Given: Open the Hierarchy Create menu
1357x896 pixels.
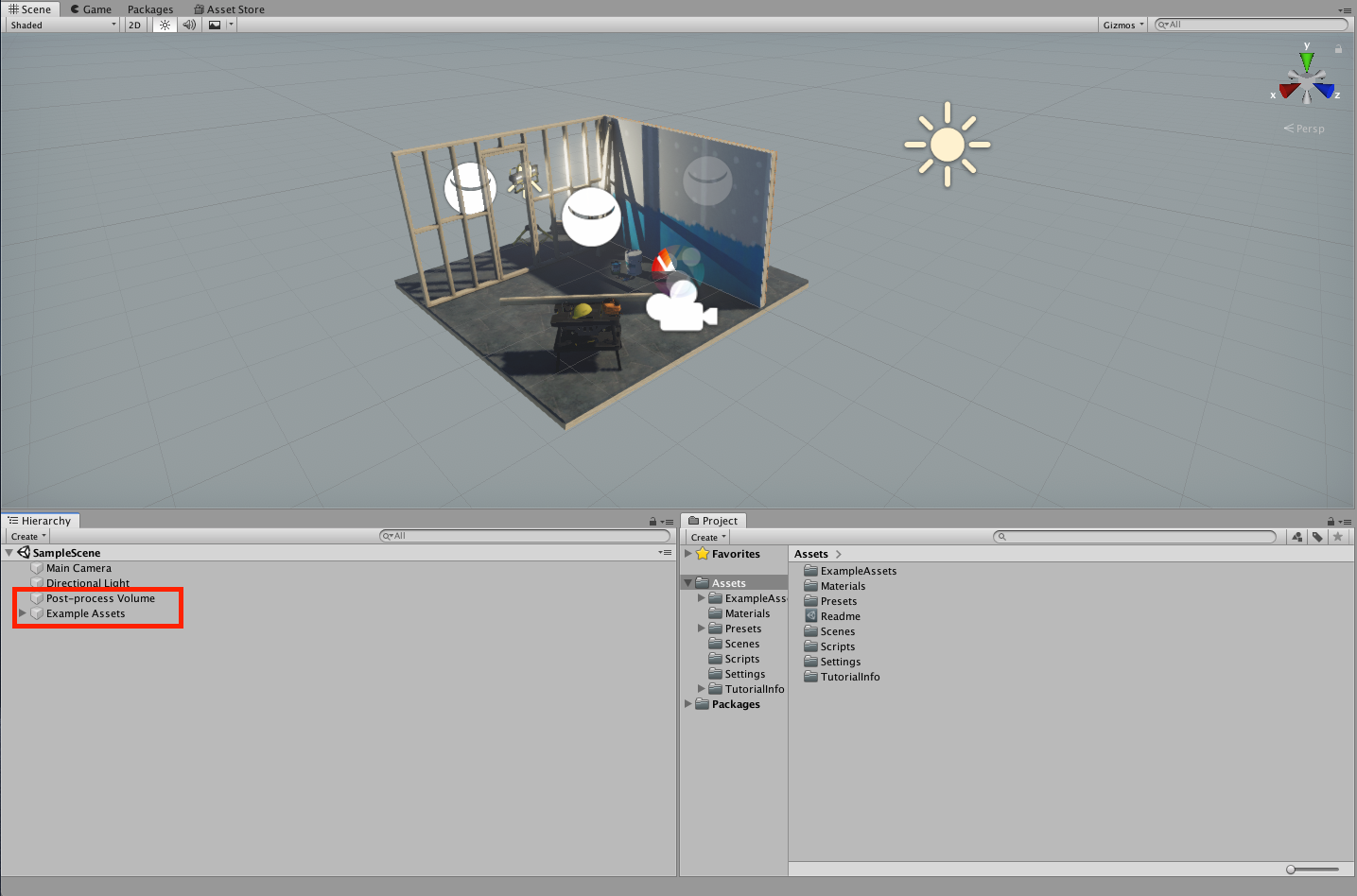Looking at the screenshot, I should point(27,536).
